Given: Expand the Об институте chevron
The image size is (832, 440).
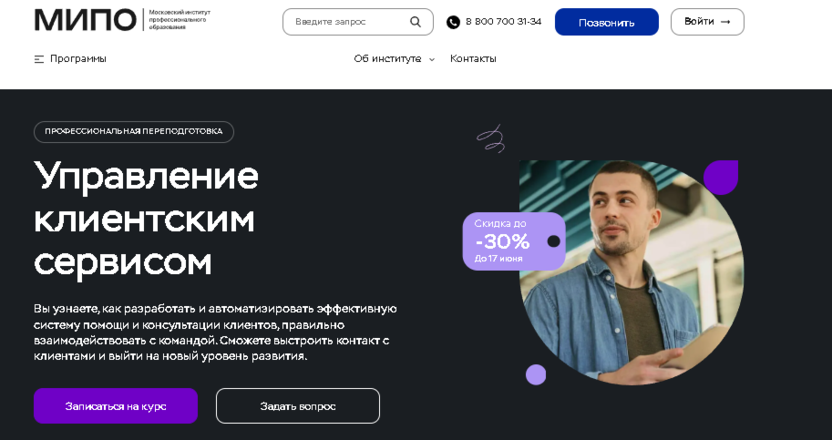Looking at the screenshot, I should pos(432,59).
